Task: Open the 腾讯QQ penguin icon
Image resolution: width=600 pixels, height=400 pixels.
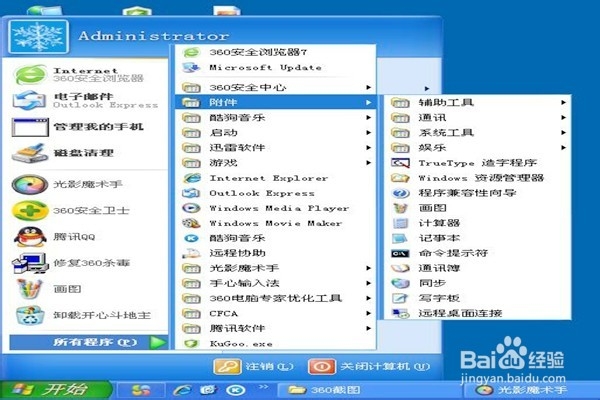Action: [30, 237]
